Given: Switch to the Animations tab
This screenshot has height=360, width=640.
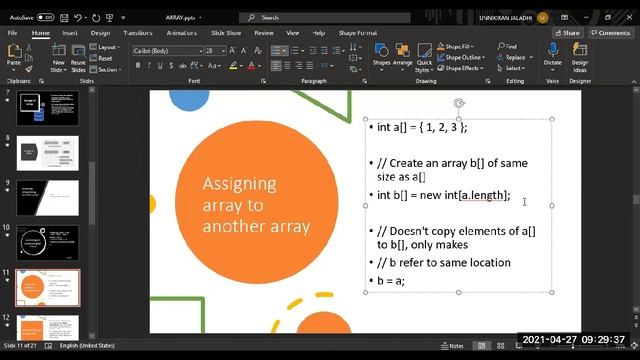Looking at the screenshot, I should pyautogui.click(x=182, y=33).
